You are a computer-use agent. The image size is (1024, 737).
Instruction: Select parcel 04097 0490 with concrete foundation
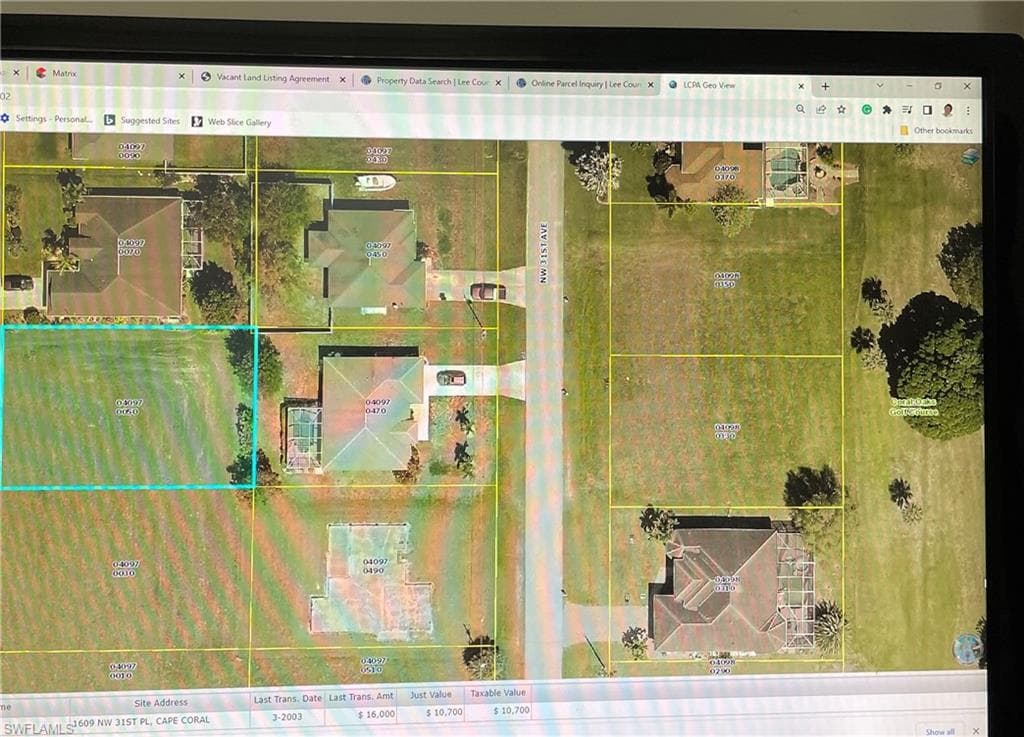(375, 566)
